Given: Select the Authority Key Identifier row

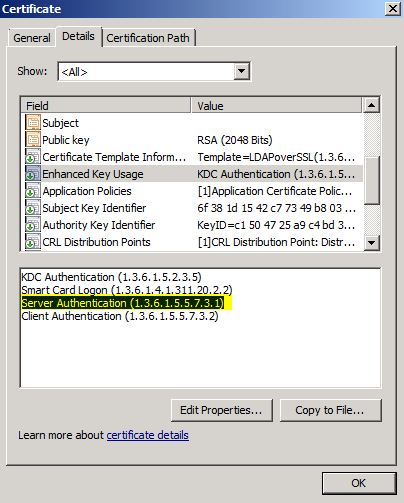Looking at the screenshot, I should pyautogui.click(x=192, y=225).
